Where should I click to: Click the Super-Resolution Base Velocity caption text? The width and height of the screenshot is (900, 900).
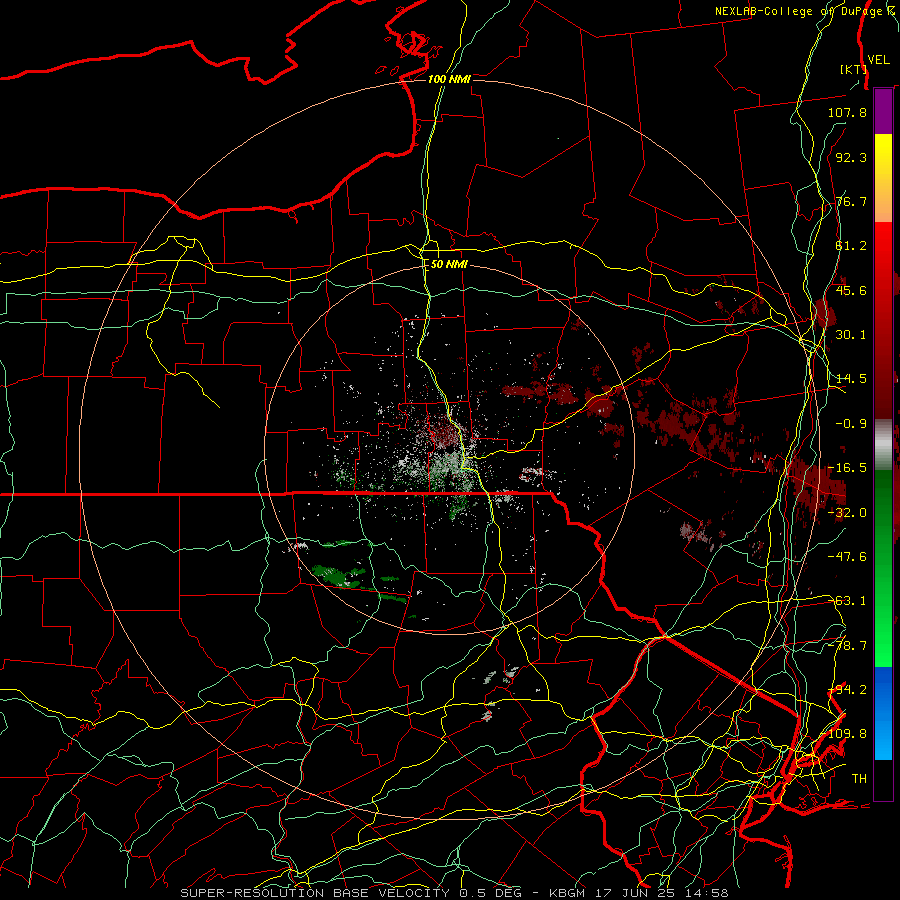[x=454, y=893]
